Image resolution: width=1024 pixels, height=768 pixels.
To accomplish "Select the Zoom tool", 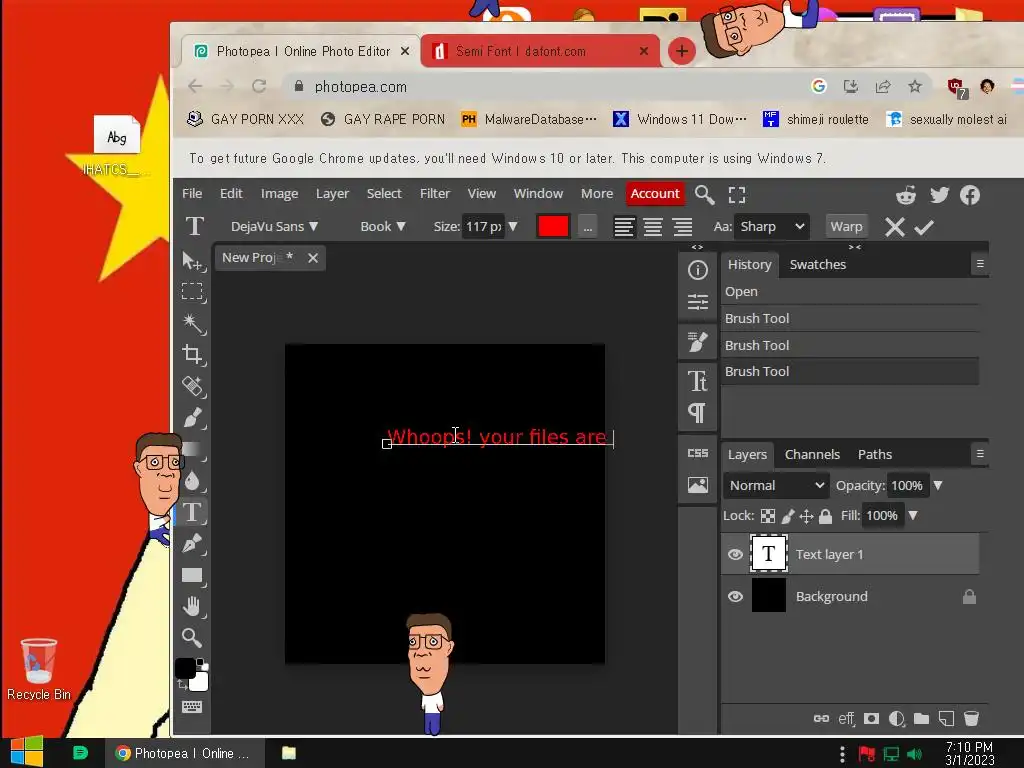I will 192,637.
